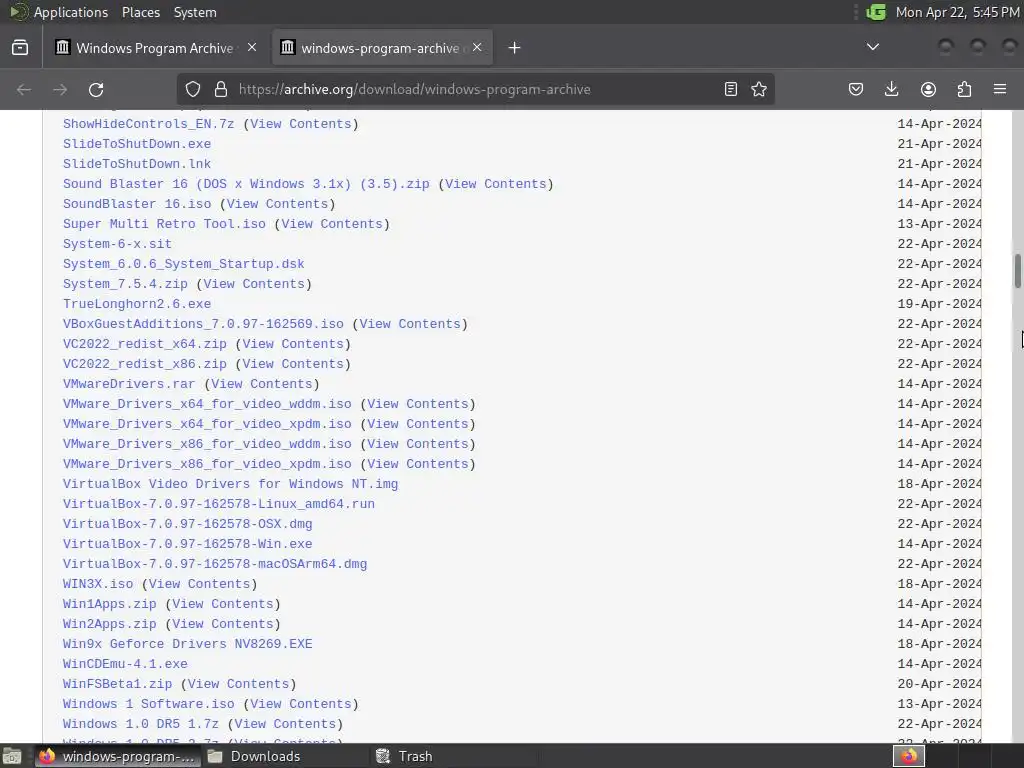The width and height of the screenshot is (1024, 768).
Task: View Contents of WIN3X.iso
Action: (199, 584)
